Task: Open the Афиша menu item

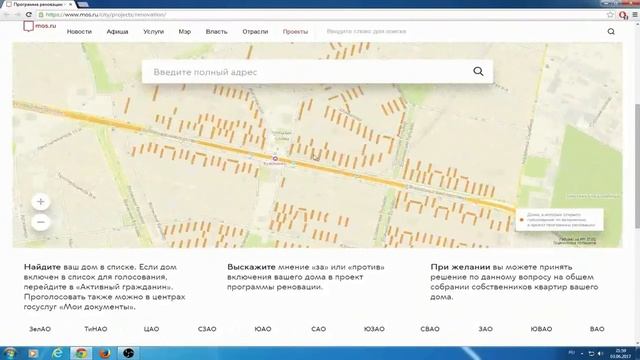Action: point(117,31)
